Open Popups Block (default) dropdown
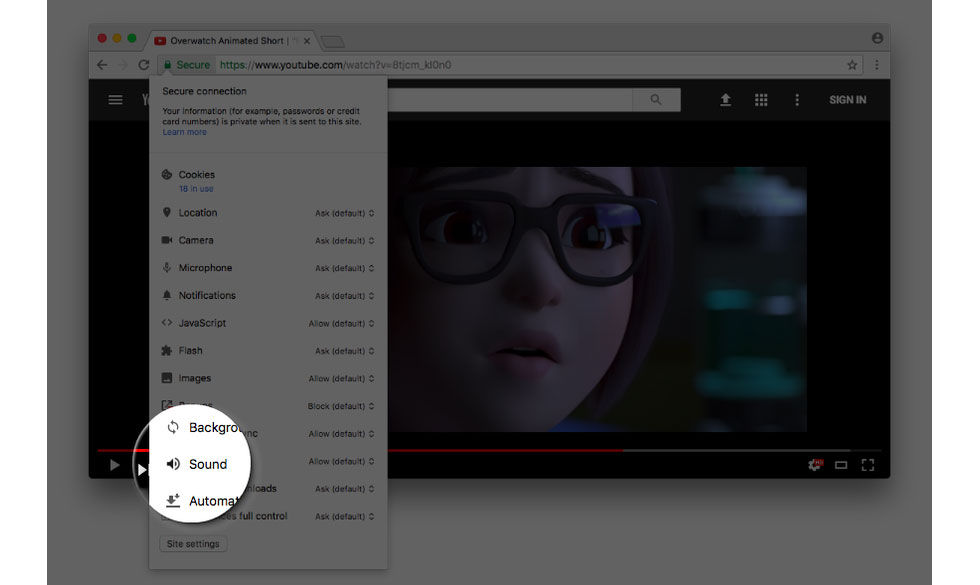 tap(341, 406)
